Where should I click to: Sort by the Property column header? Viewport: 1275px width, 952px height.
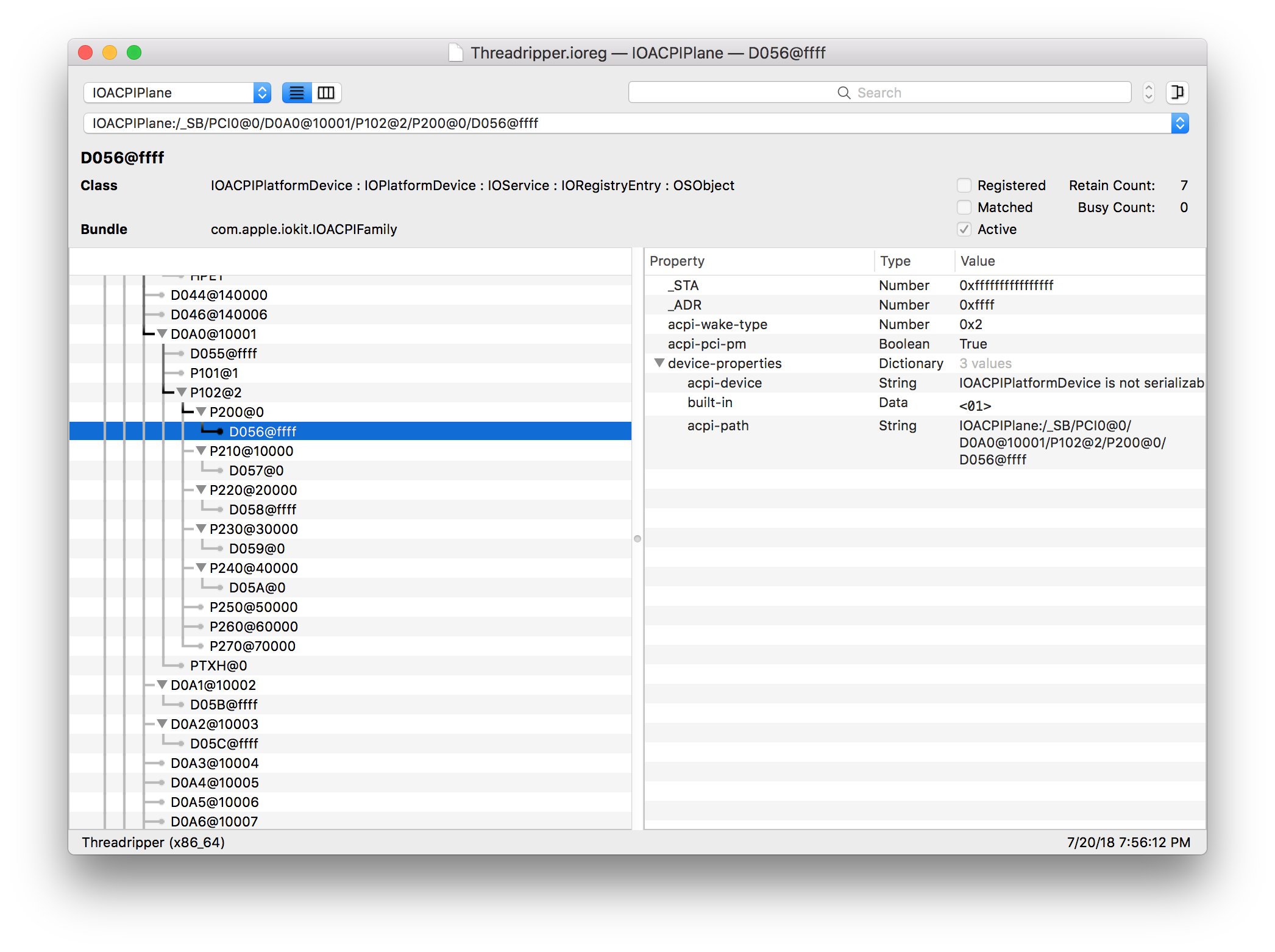point(759,261)
